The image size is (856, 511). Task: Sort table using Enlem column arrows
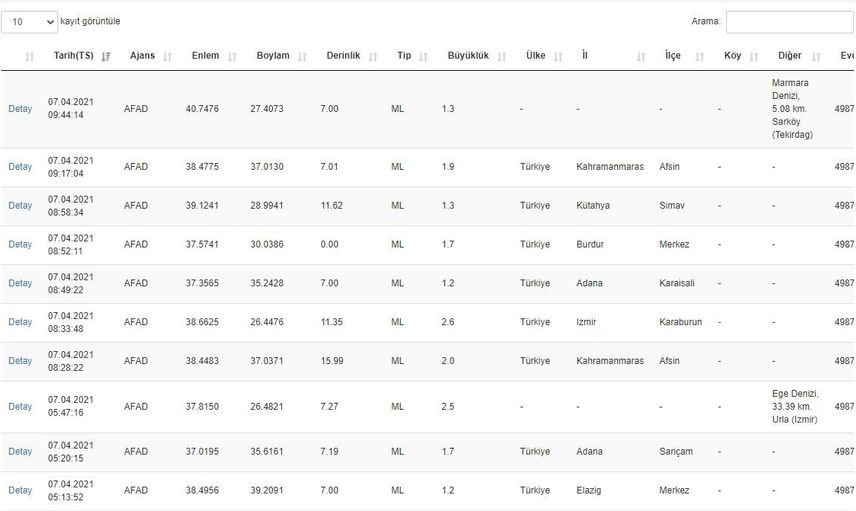coord(232,56)
